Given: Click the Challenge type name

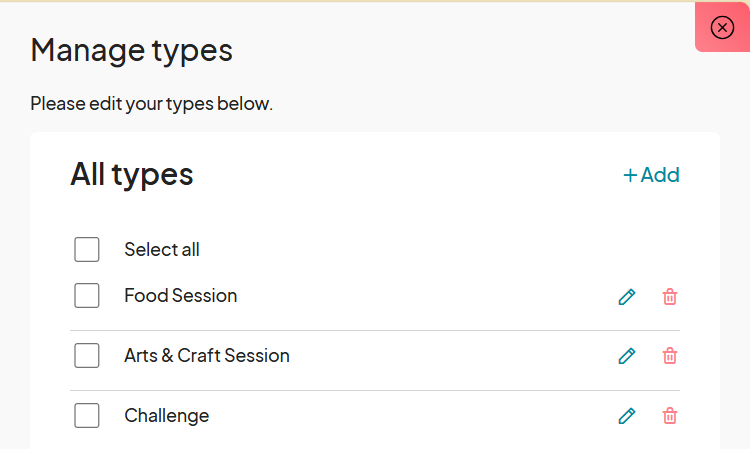Looking at the screenshot, I should (167, 416).
